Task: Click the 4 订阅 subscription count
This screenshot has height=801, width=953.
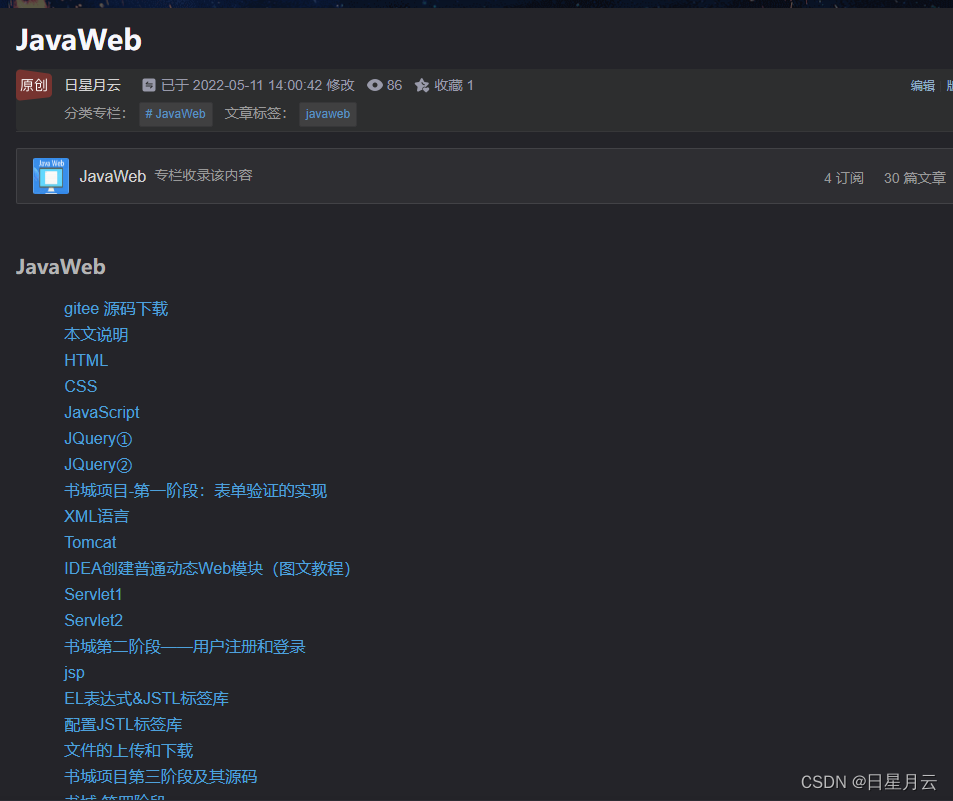Action: pos(844,178)
